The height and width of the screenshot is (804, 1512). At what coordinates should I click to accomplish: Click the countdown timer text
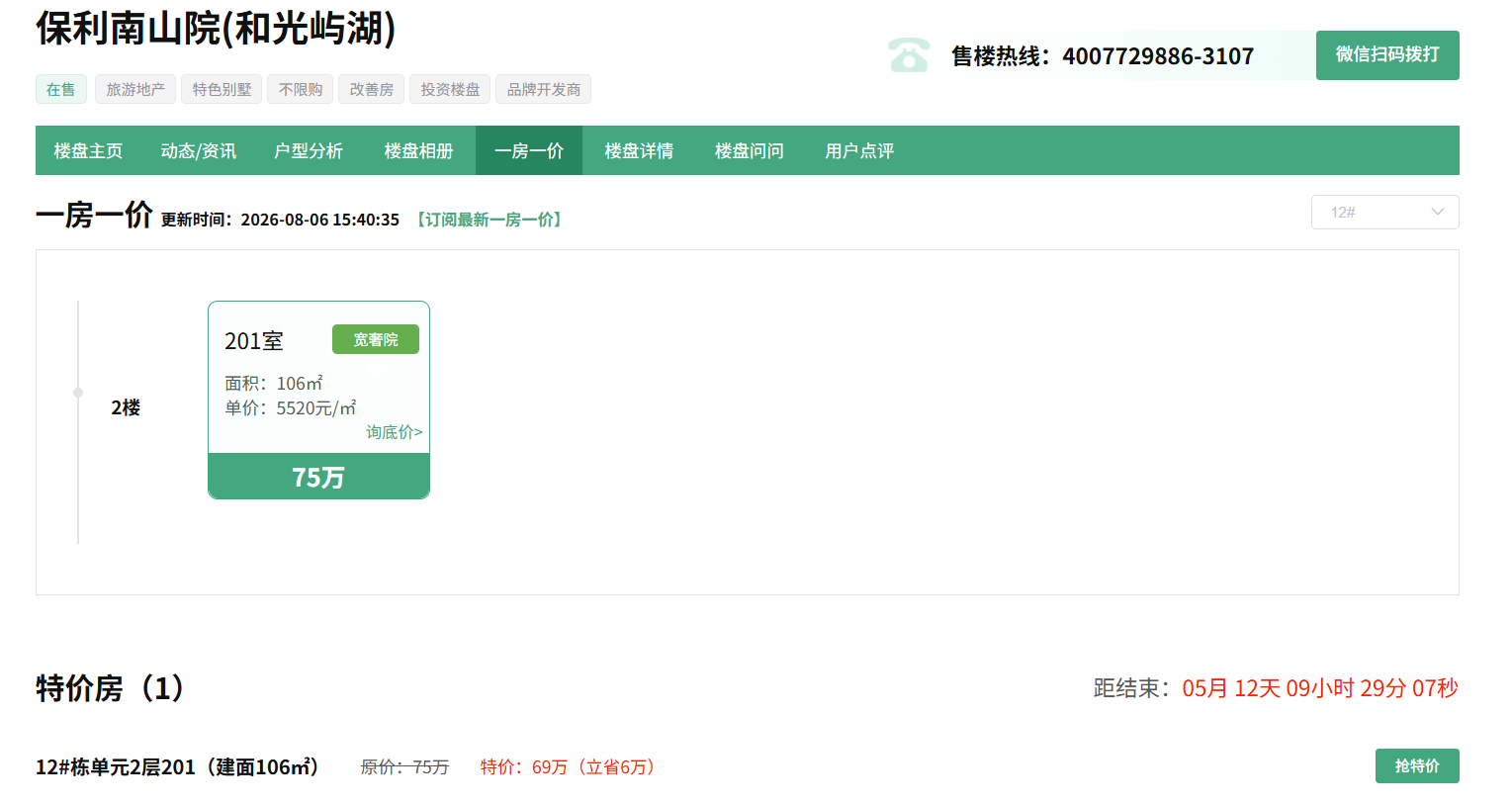pos(1320,688)
